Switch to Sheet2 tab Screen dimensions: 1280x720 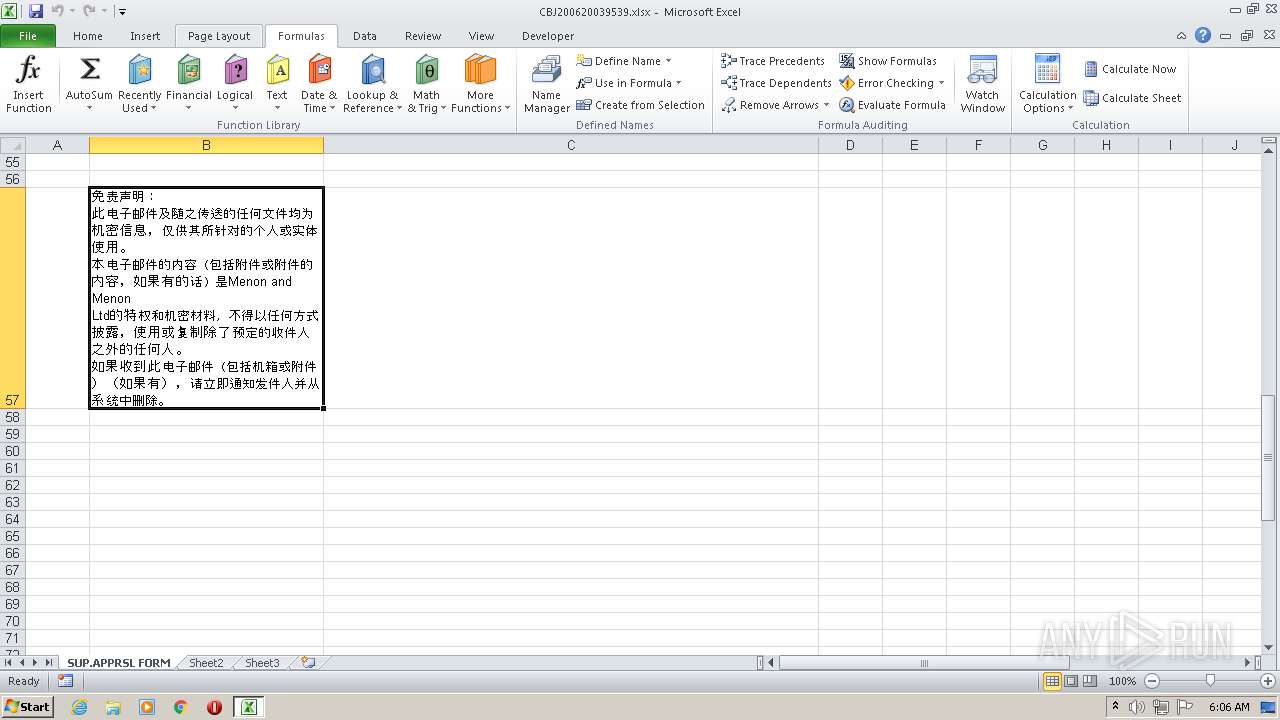(206, 663)
